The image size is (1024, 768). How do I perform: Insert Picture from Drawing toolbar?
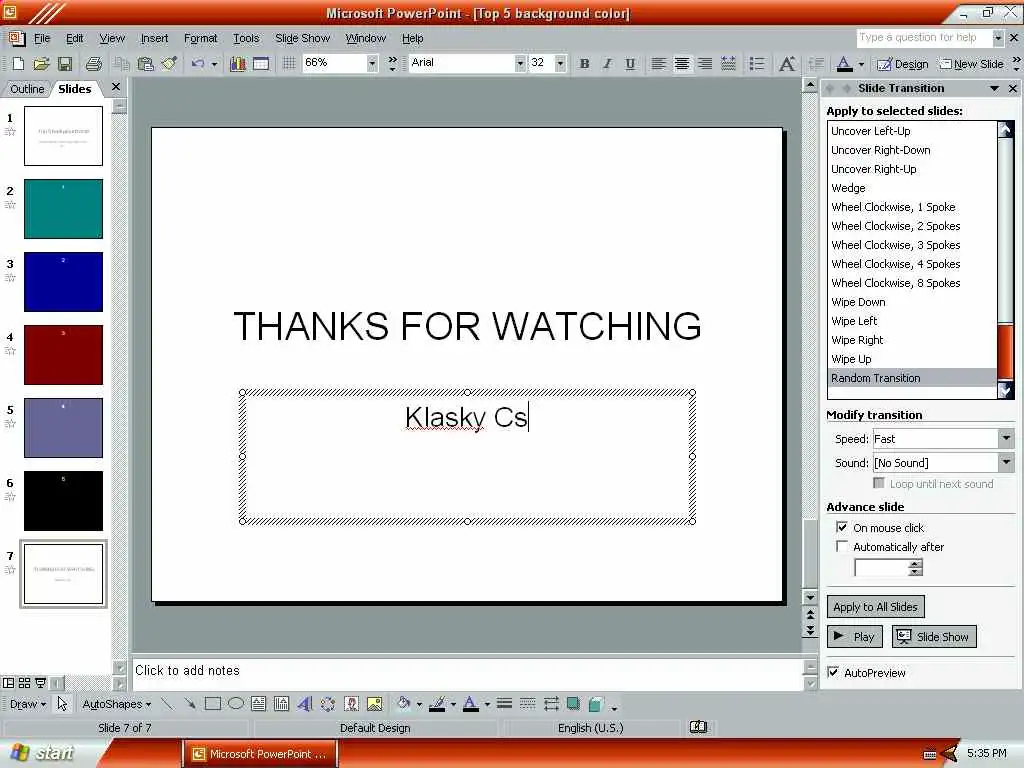coord(374,703)
